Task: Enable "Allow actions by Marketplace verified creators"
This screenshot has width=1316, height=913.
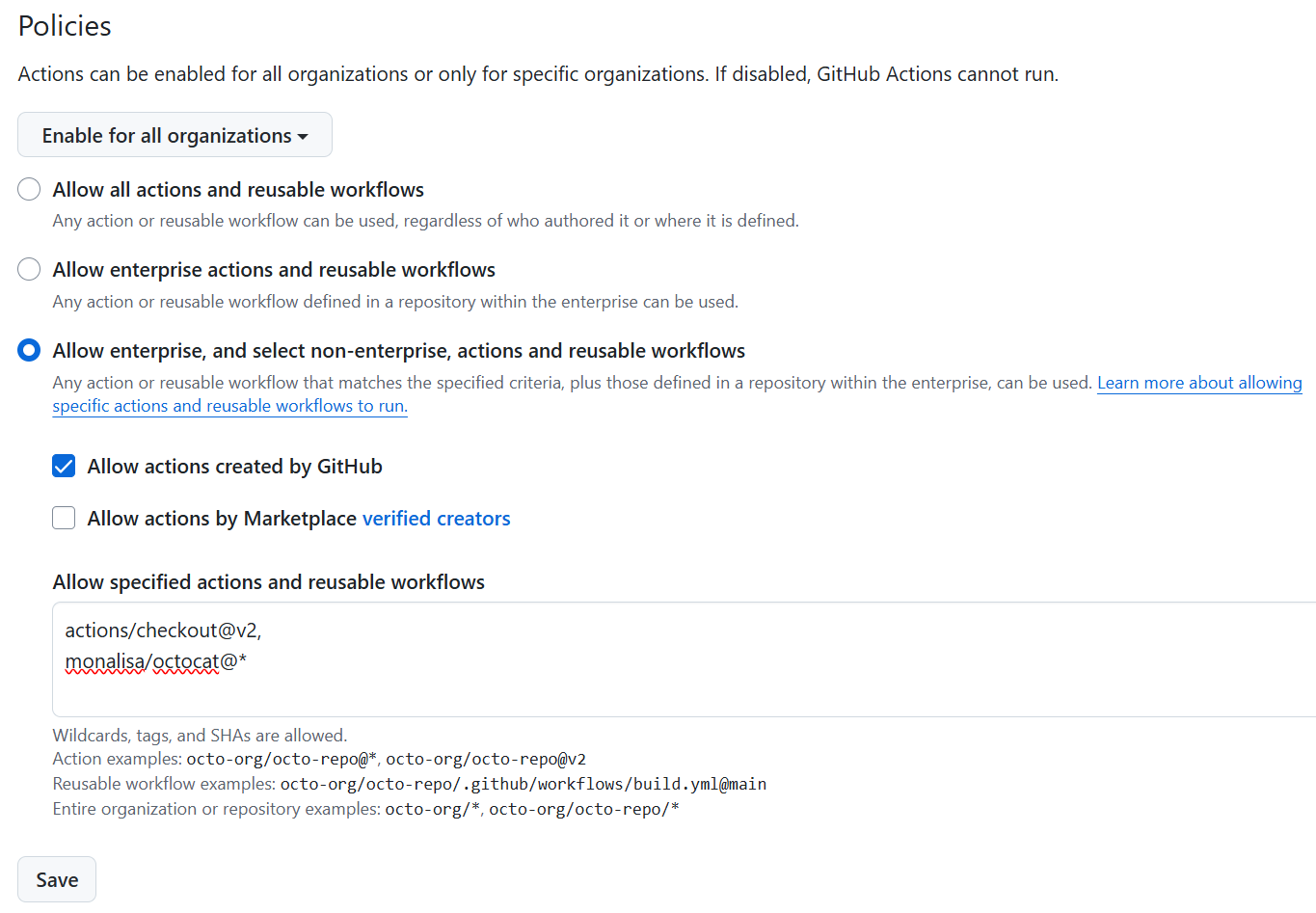Action: pyautogui.click(x=63, y=518)
